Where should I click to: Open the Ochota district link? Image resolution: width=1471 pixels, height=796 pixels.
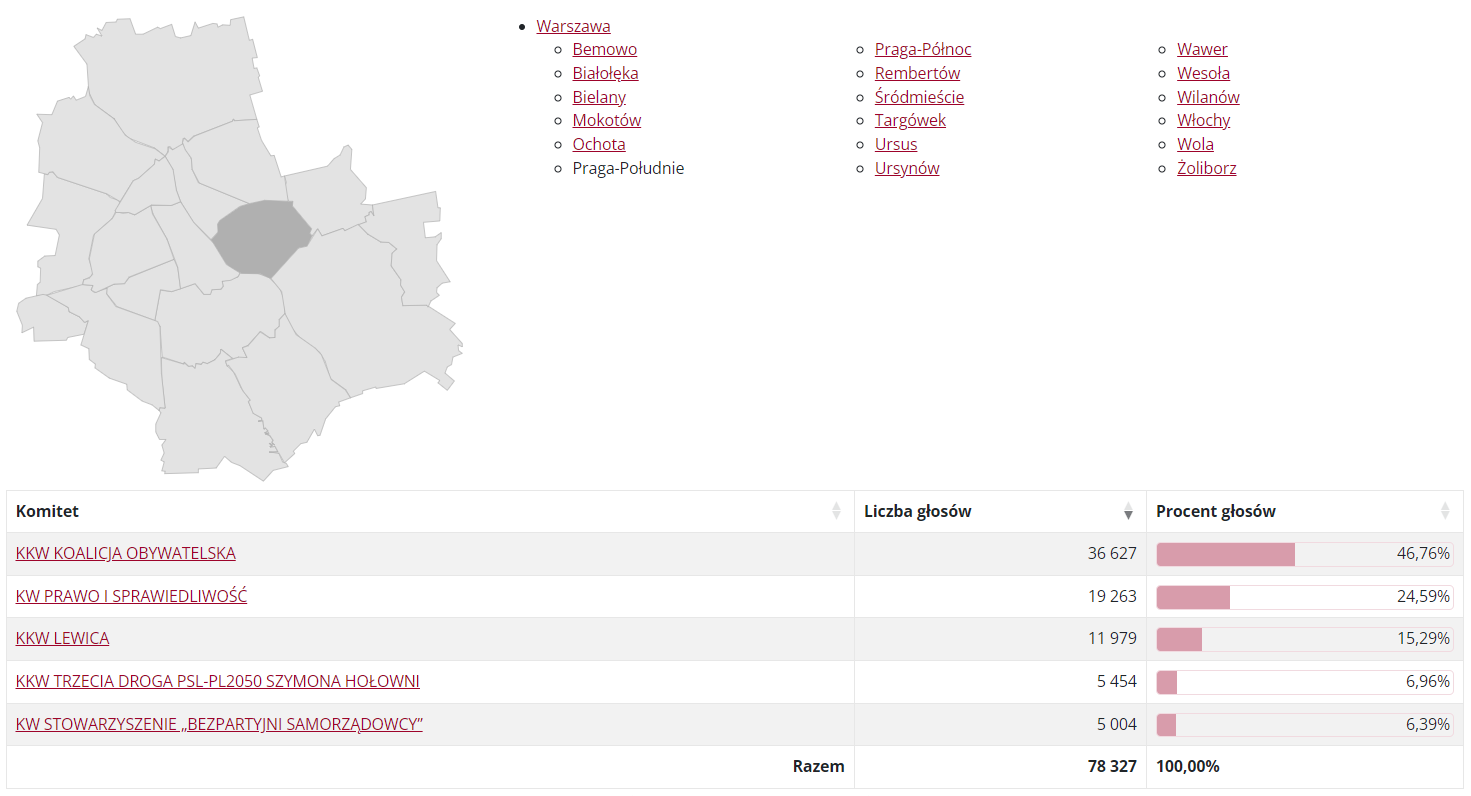coord(599,144)
